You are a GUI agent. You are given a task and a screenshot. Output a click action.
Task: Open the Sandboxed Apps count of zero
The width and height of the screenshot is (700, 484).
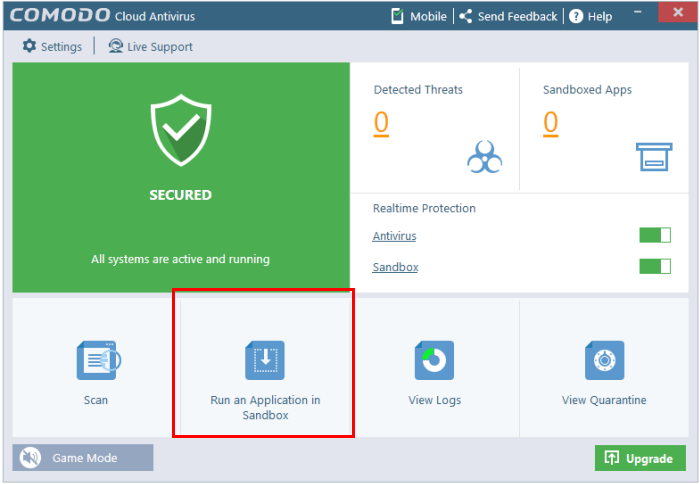click(x=550, y=123)
